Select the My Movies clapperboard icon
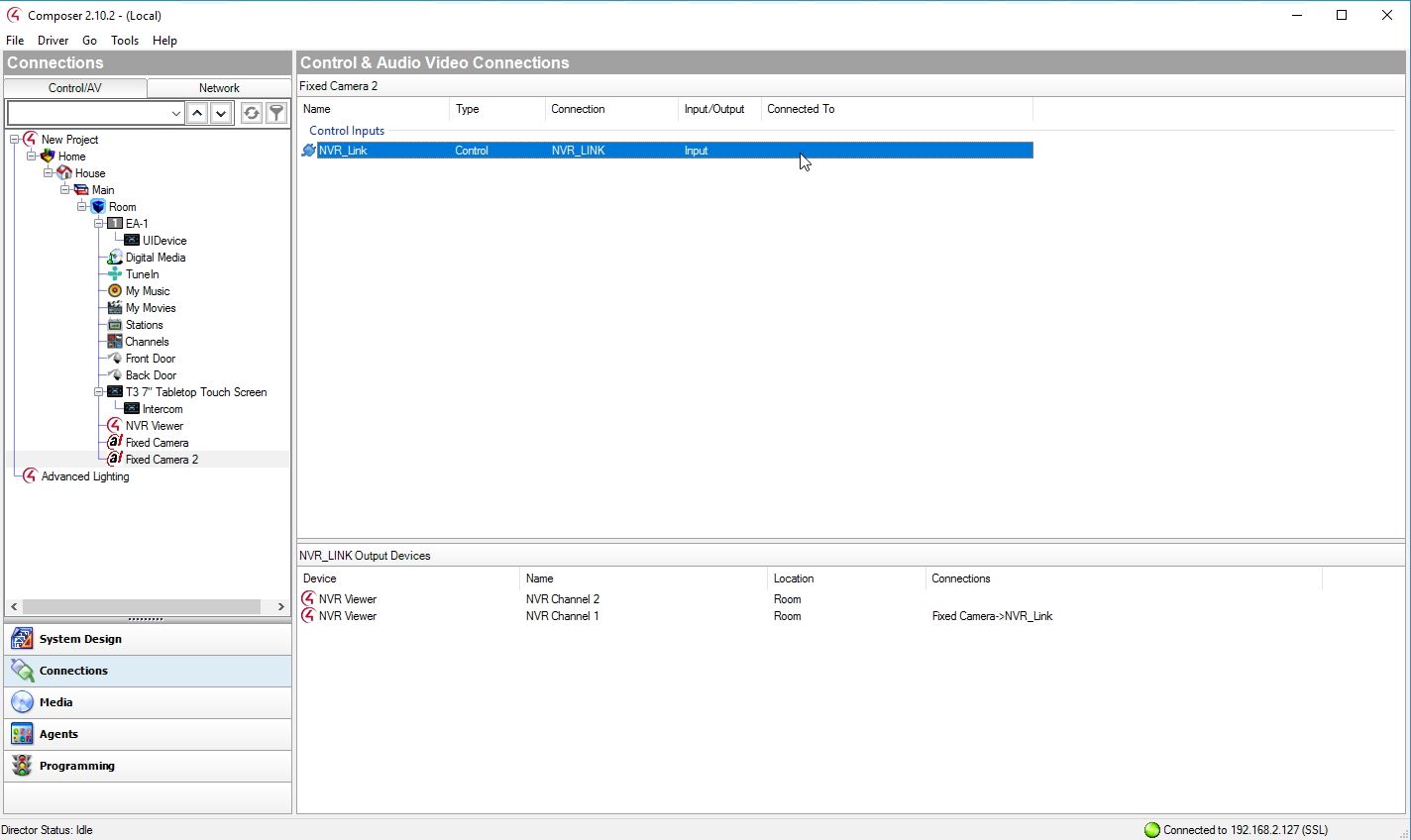This screenshot has height=840, width=1411. tap(115, 308)
